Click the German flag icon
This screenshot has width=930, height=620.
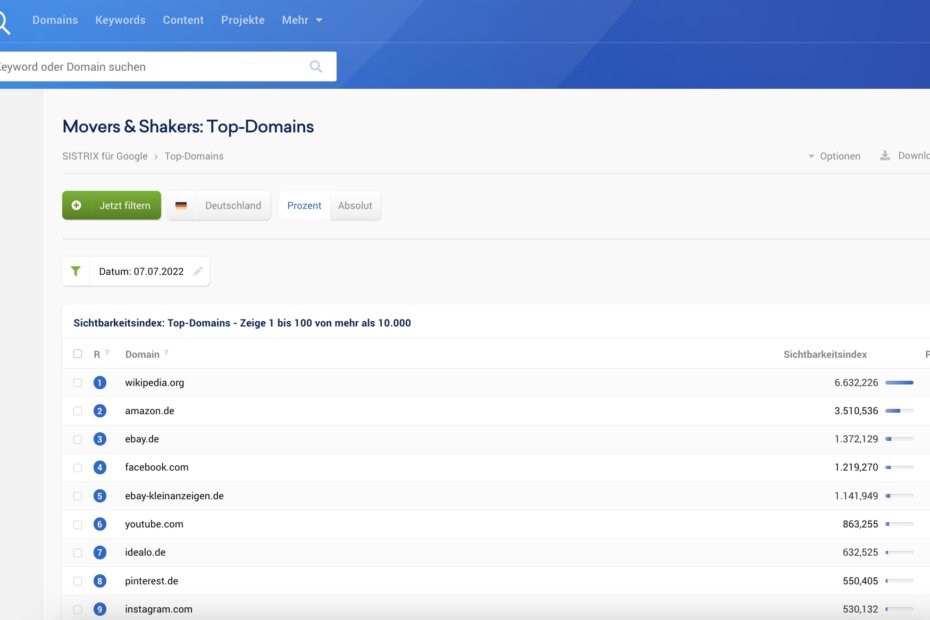click(x=181, y=205)
